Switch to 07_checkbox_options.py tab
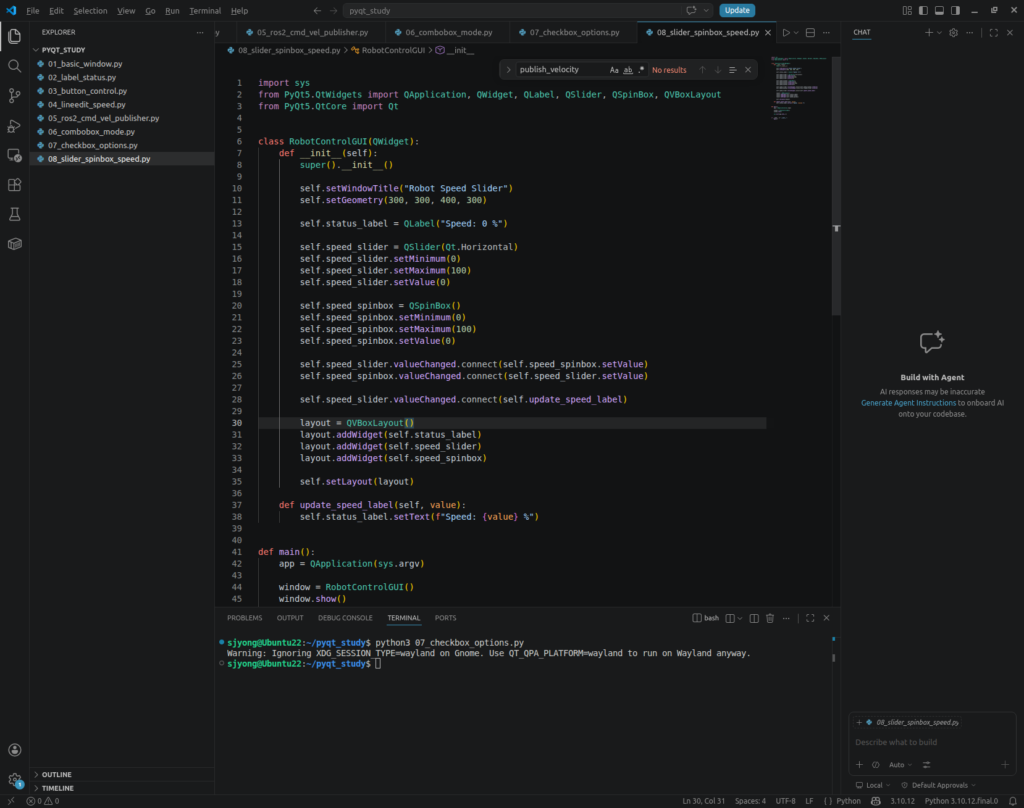The width and height of the screenshot is (1024, 808). [x=574, y=32]
